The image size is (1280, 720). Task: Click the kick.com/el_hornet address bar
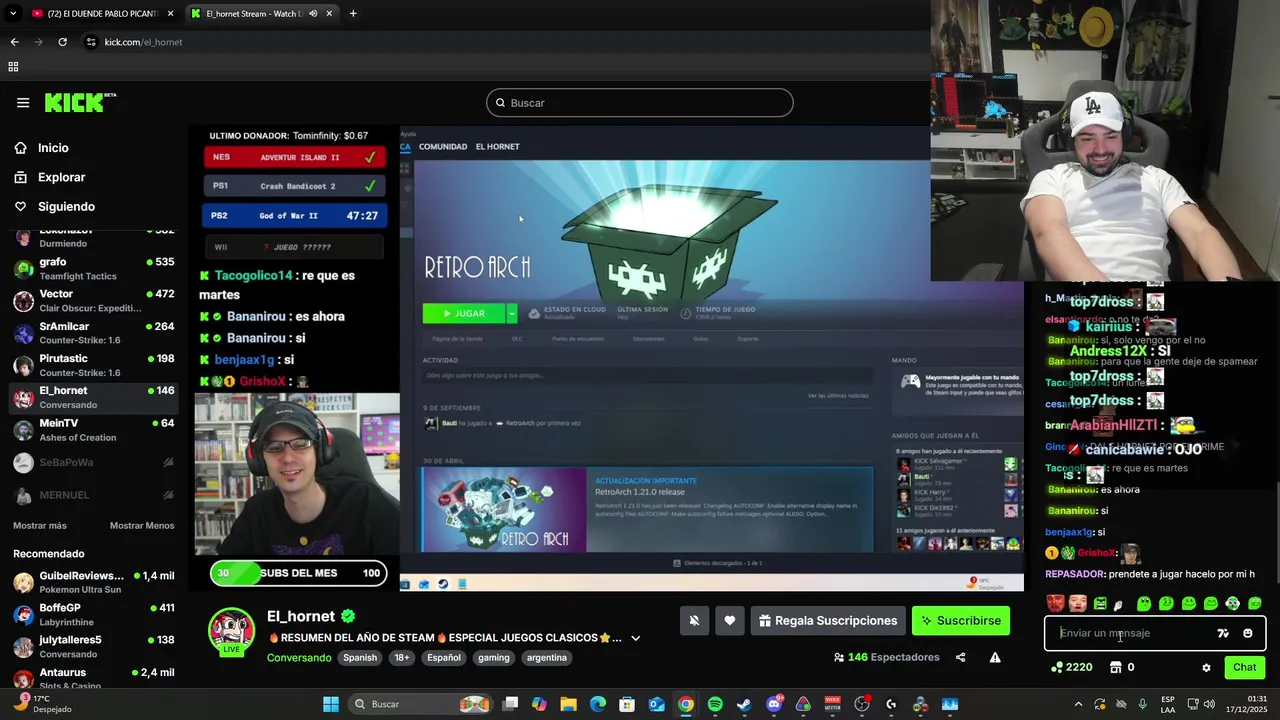coord(143,42)
